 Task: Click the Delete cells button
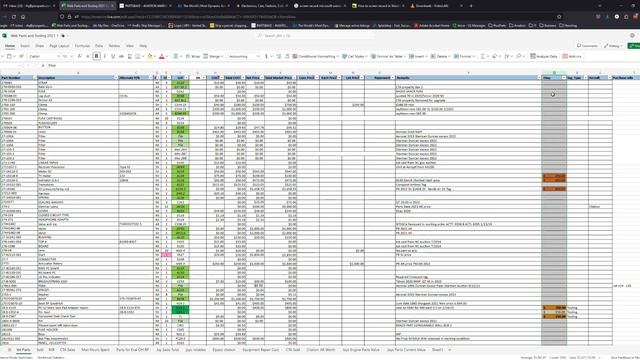click(440, 56)
